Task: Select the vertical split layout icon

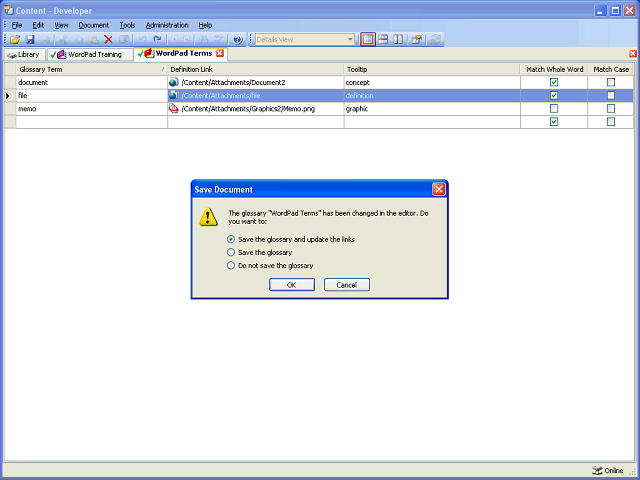Action: [398, 40]
